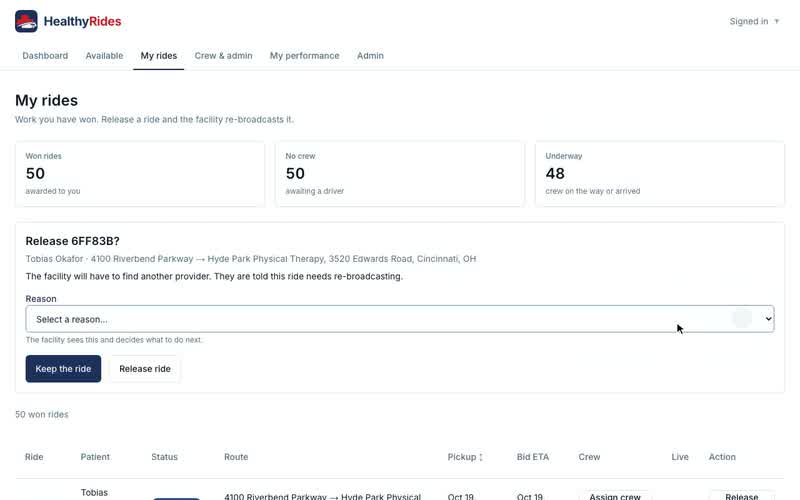The width and height of the screenshot is (800, 500).
Task: Click the My rides page heading
Action: coord(46,101)
